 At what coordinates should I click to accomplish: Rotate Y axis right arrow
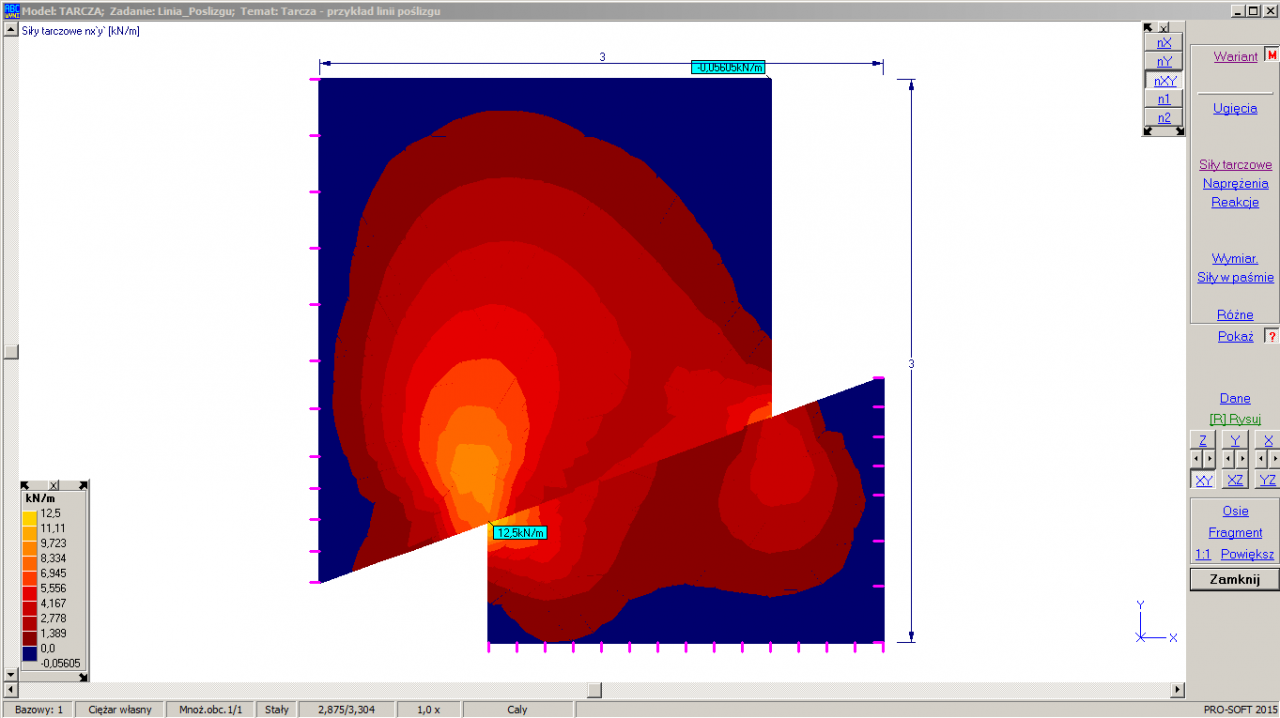pos(1242,459)
